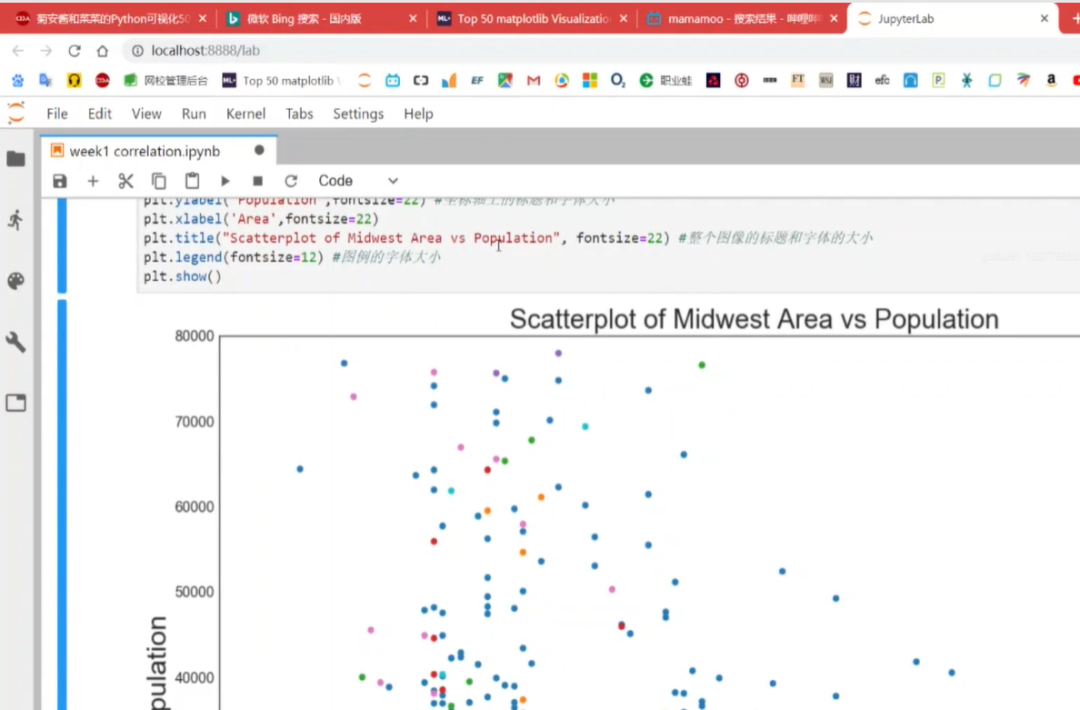Reload the page with the refresh icon

click(x=74, y=50)
